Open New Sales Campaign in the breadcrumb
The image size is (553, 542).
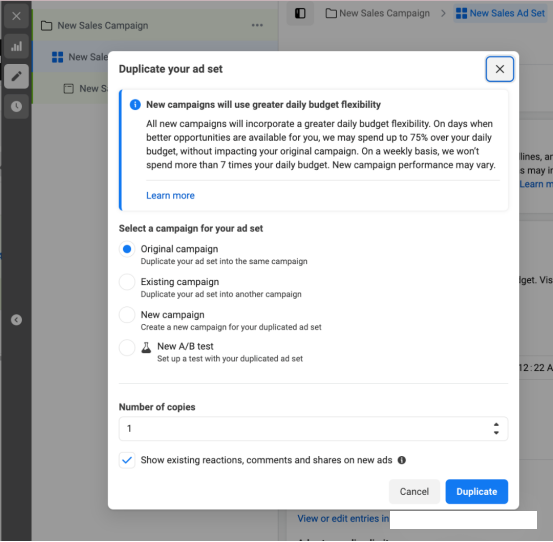click(x=377, y=13)
